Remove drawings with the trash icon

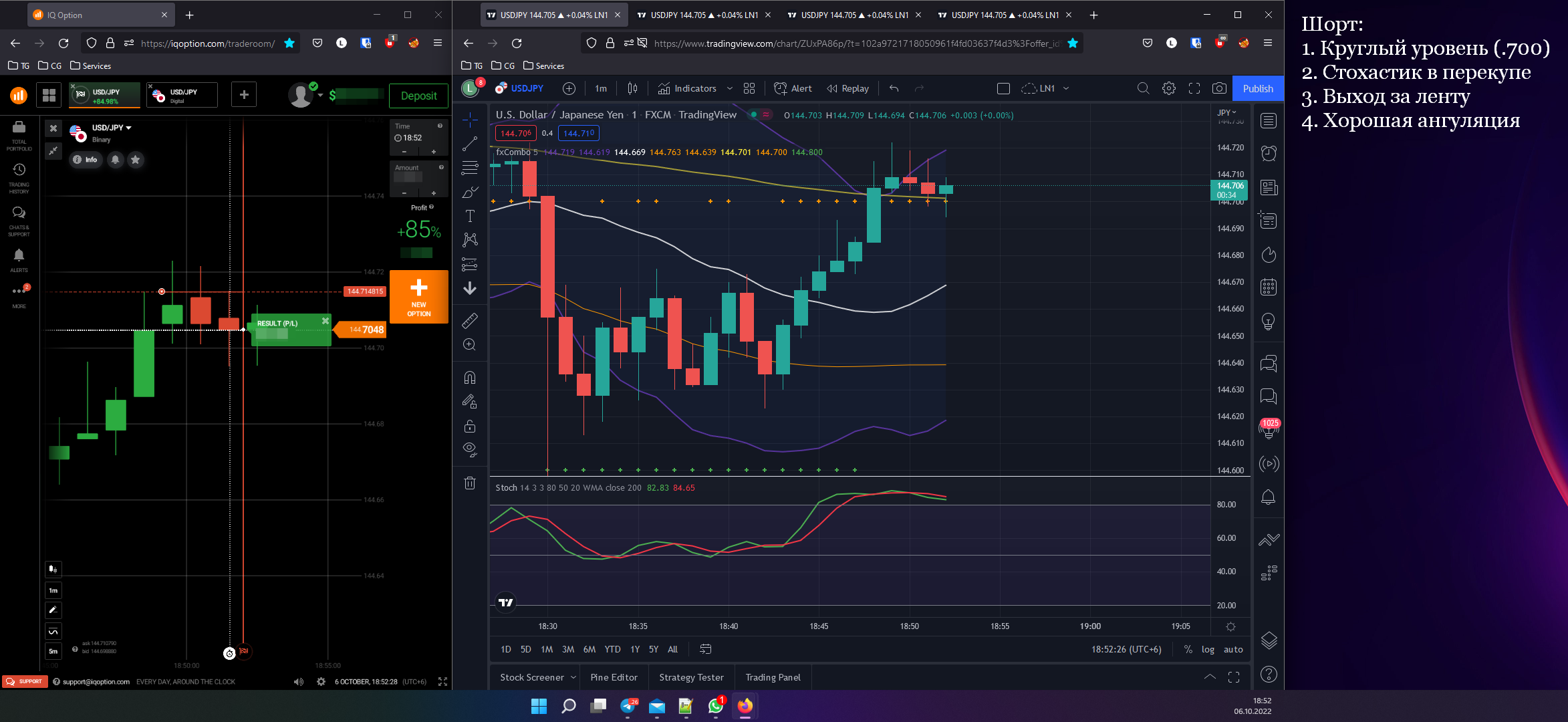[470, 483]
